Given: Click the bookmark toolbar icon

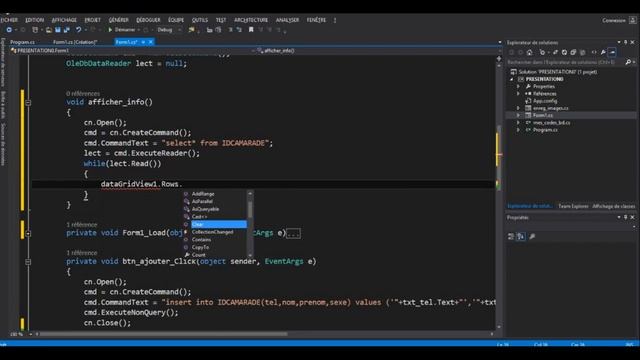Looking at the screenshot, I should [251, 30].
